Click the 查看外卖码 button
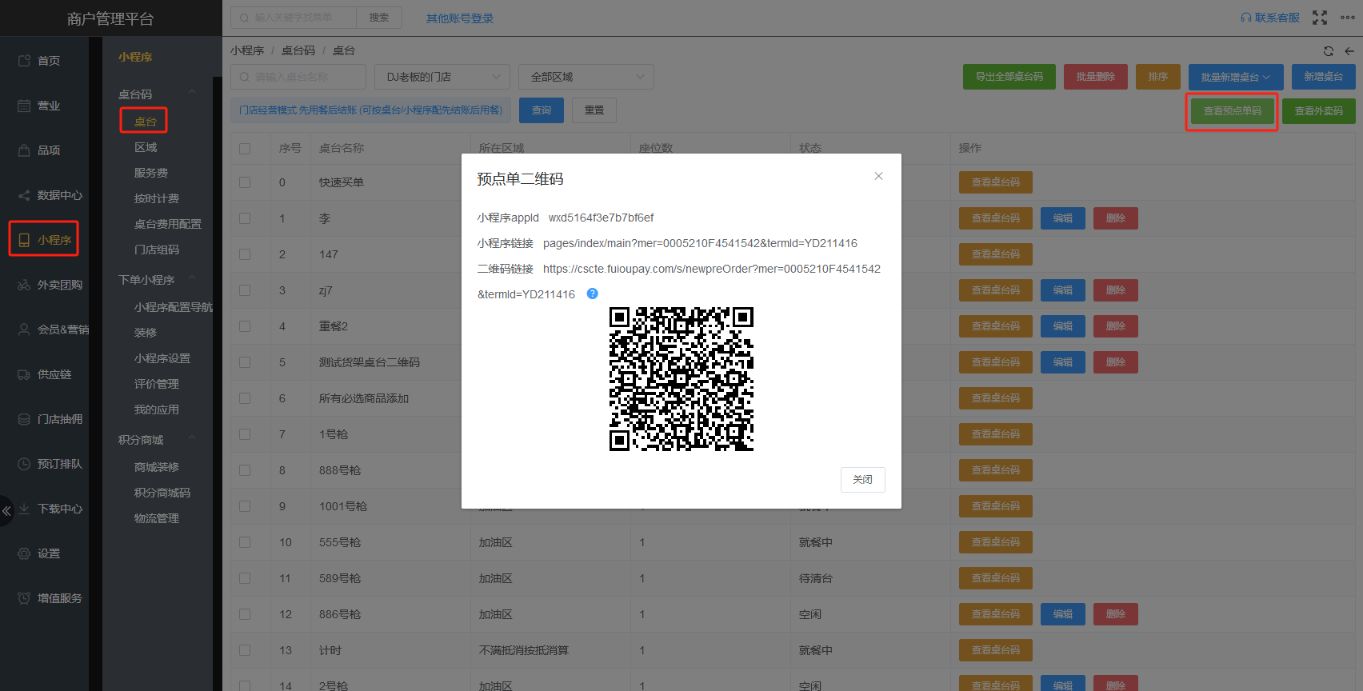This screenshot has width=1363, height=691. pyautogui.click(x=1319, y=111)
